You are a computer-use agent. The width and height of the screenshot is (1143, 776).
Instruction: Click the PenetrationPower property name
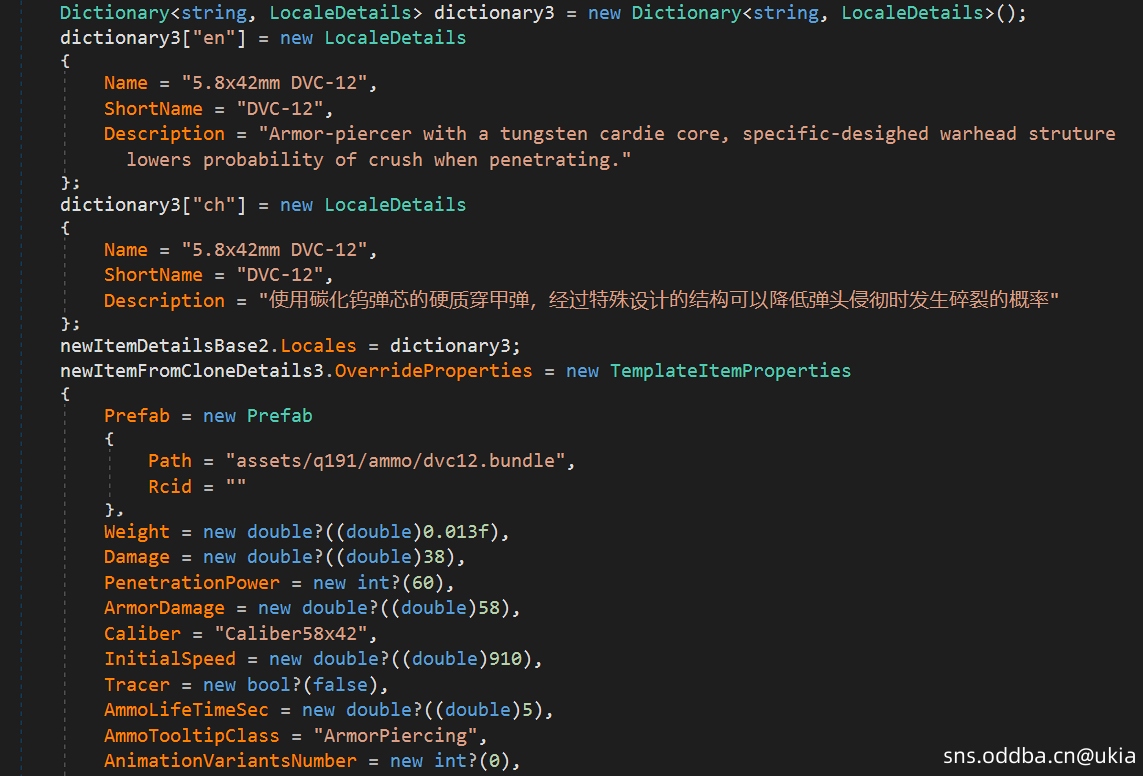tap(192, 583)
